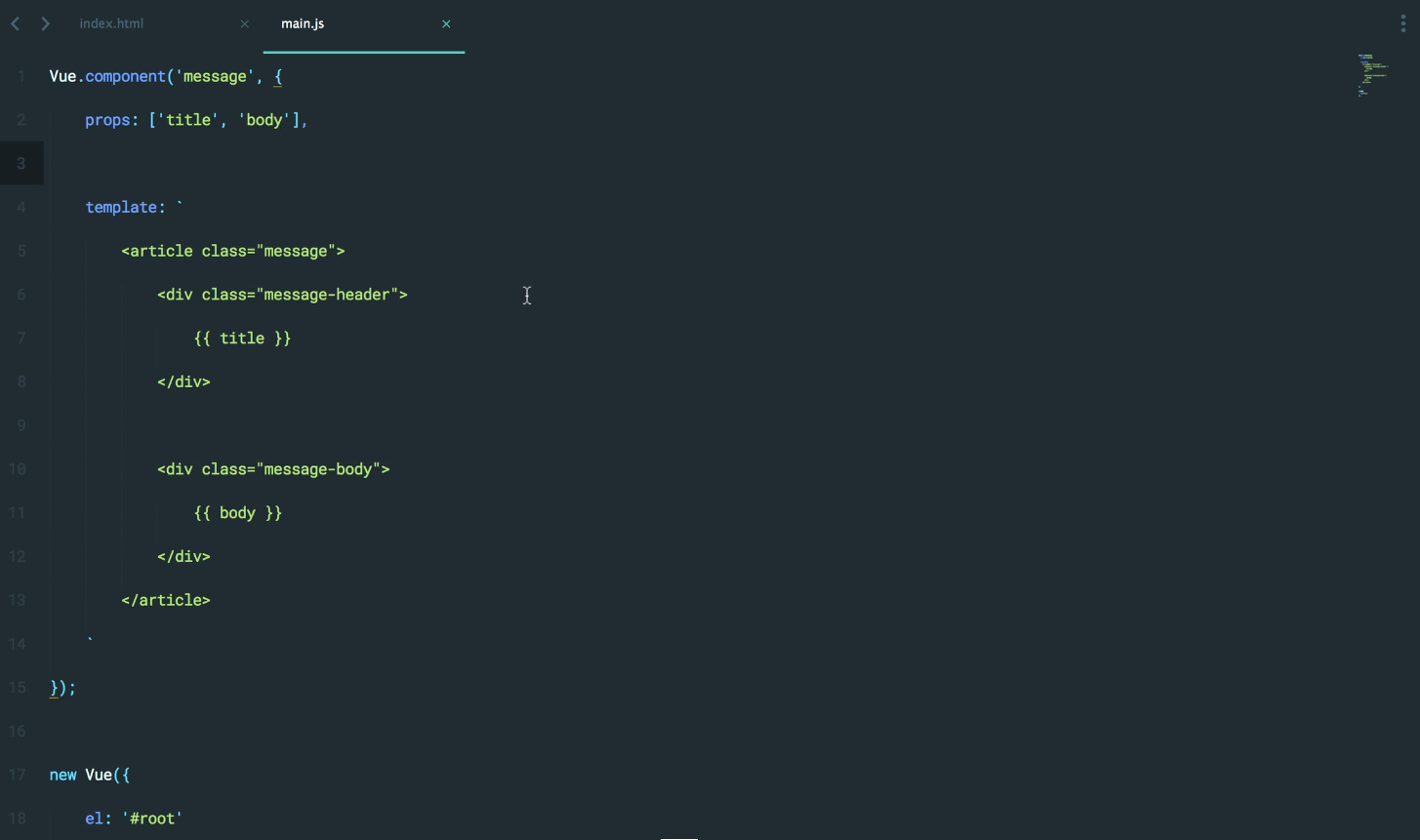
Task: Click the '#root' string on line 18
Action: [x=152, y=819]
